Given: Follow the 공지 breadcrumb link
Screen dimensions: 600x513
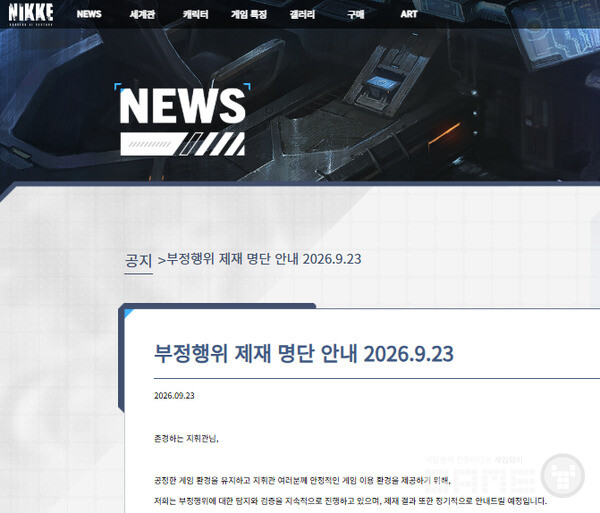Looking at the screenshot, I should (139, 261).
